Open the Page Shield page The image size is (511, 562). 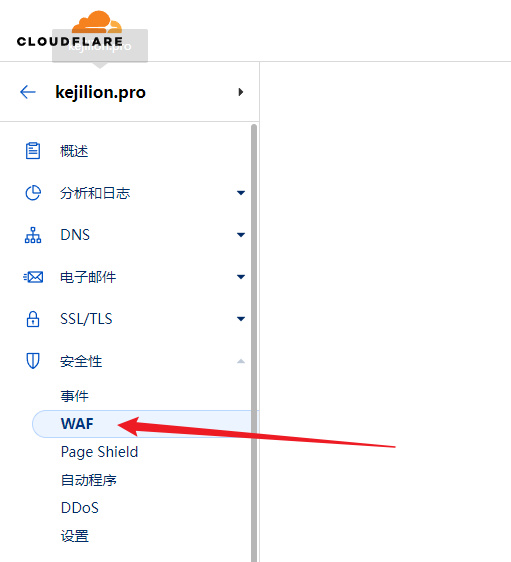click(x=99, y=452)
